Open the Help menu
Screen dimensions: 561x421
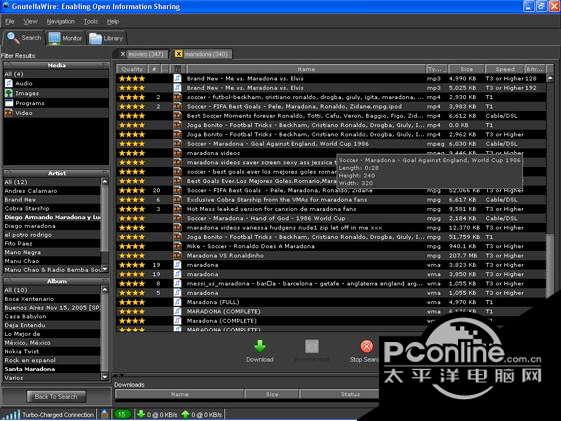pyautogui.click(x=113, y=21)
